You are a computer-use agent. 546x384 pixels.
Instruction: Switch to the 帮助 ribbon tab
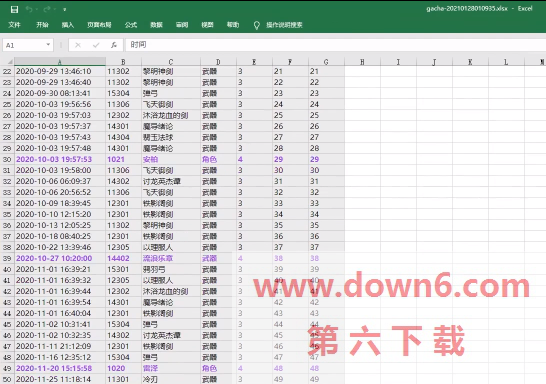233,25
